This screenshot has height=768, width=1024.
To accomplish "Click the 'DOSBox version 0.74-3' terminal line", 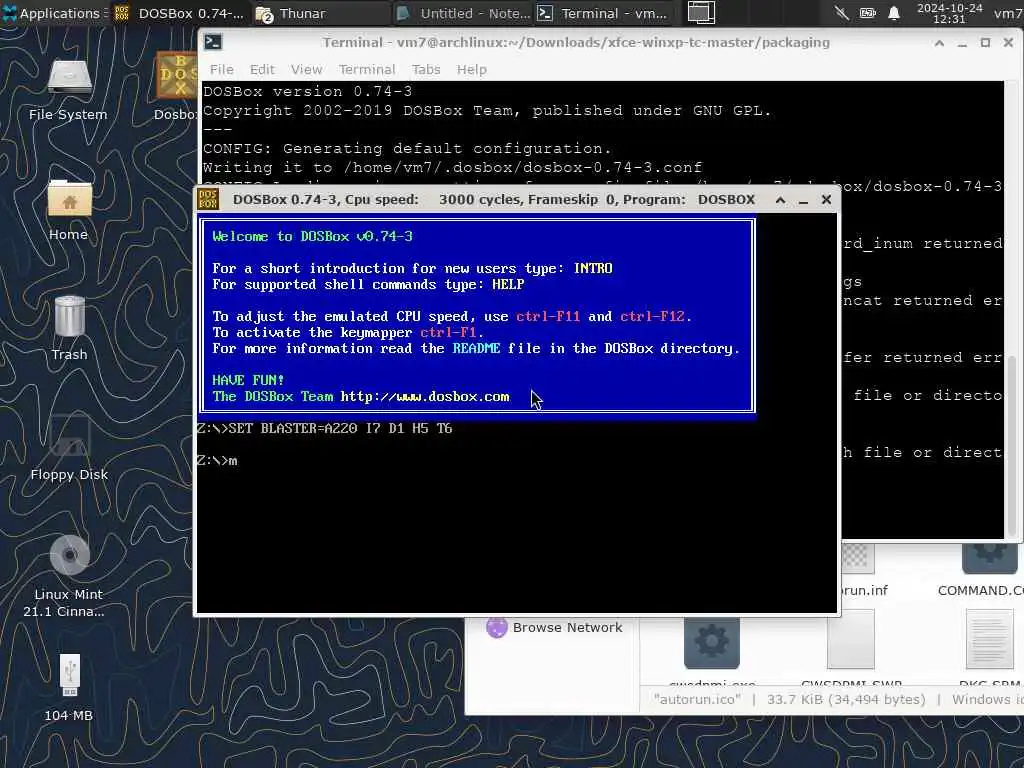I will pos(308,91).
